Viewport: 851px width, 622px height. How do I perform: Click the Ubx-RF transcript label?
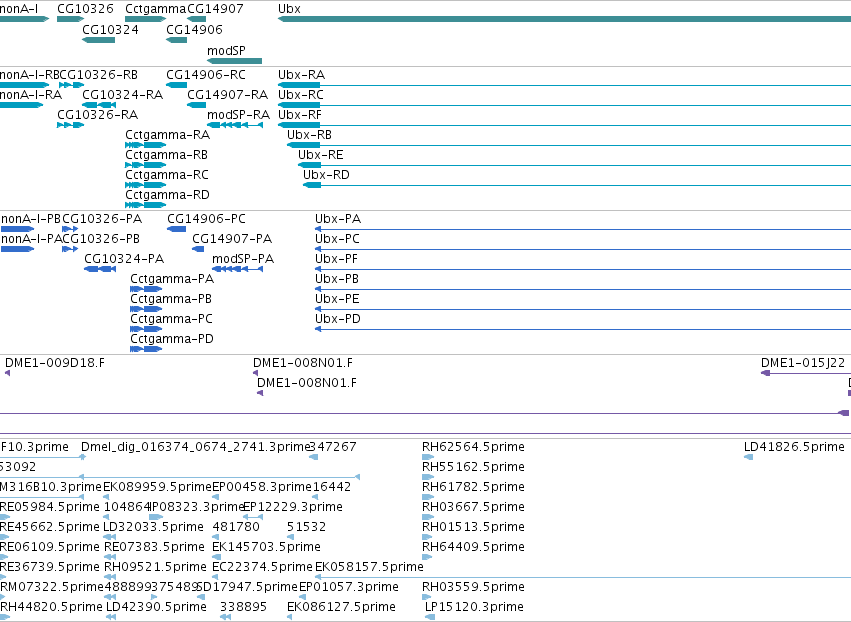coord(300,115)
